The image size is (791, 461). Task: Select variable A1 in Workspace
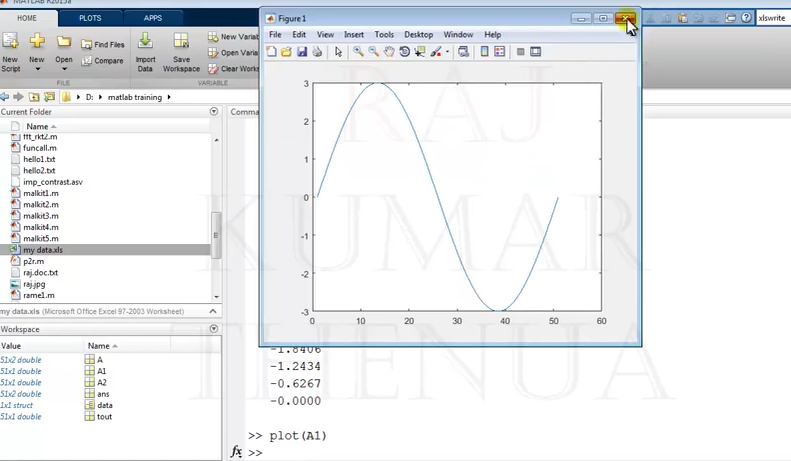coord(101,371)
